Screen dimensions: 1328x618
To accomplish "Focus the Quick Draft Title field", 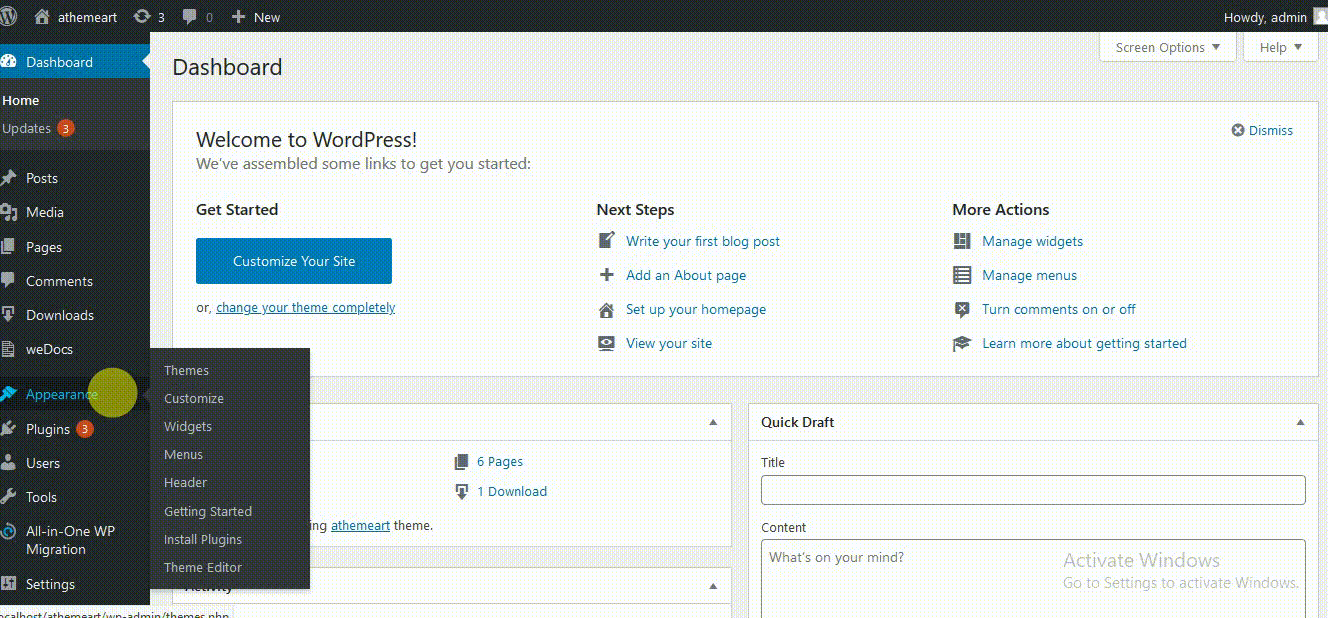I will point(1033,490).
